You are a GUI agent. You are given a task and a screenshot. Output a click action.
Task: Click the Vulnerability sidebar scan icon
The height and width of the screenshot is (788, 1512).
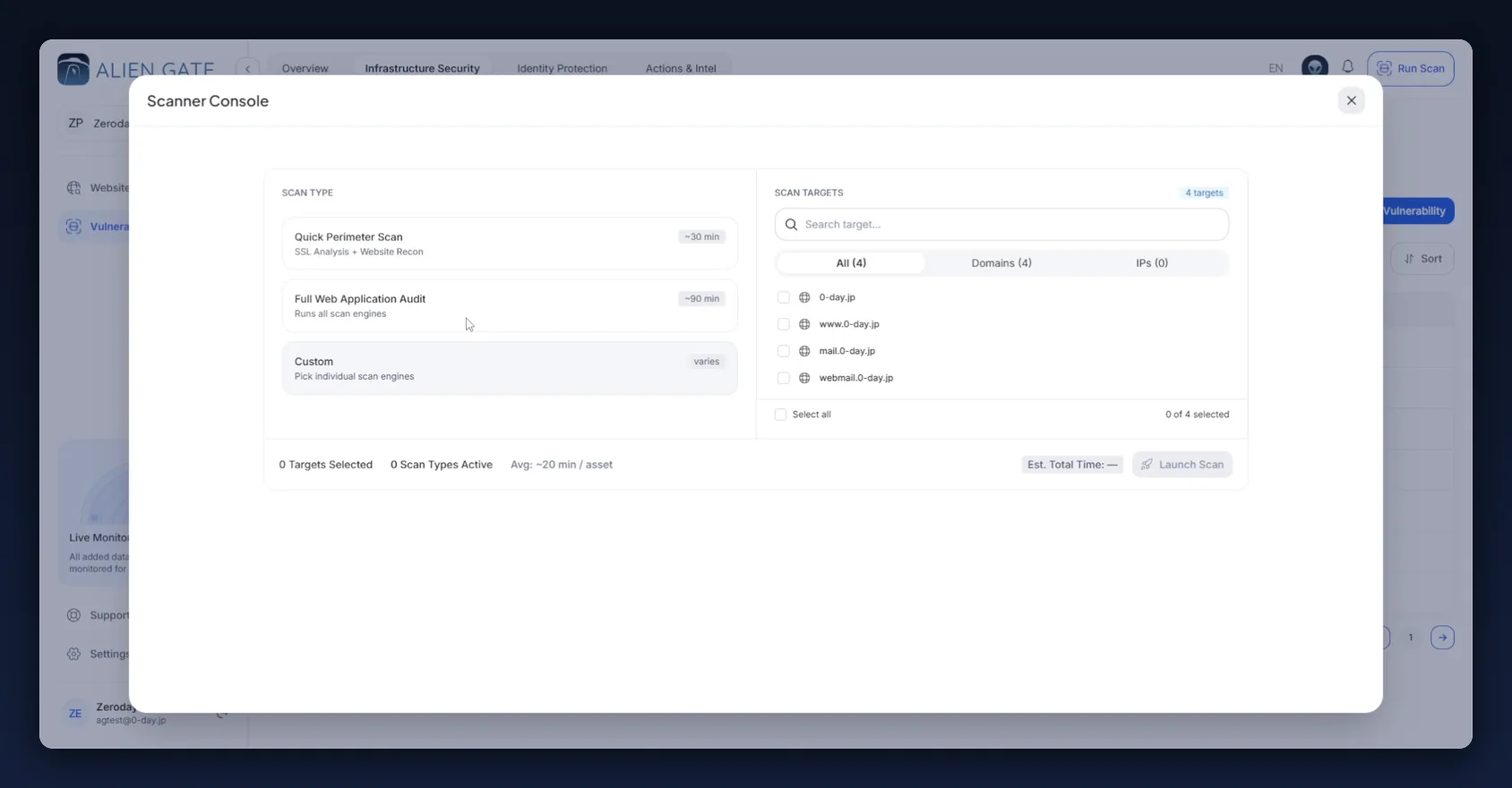[x=73, y=227]
